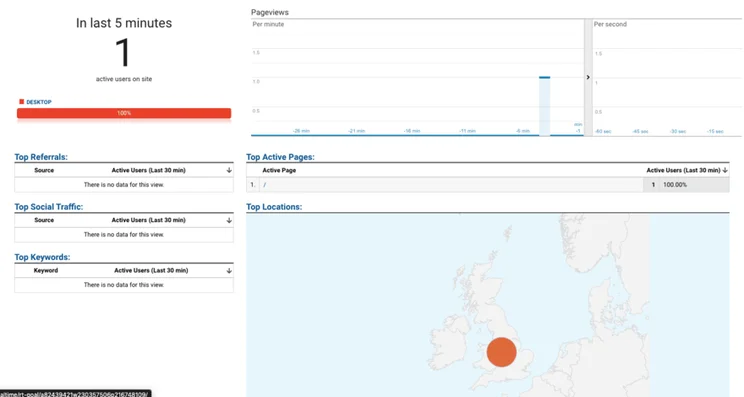Screen dimensions: 744x397
Task: Click the DESKTOP device label
Action: [x=39, y=102]
